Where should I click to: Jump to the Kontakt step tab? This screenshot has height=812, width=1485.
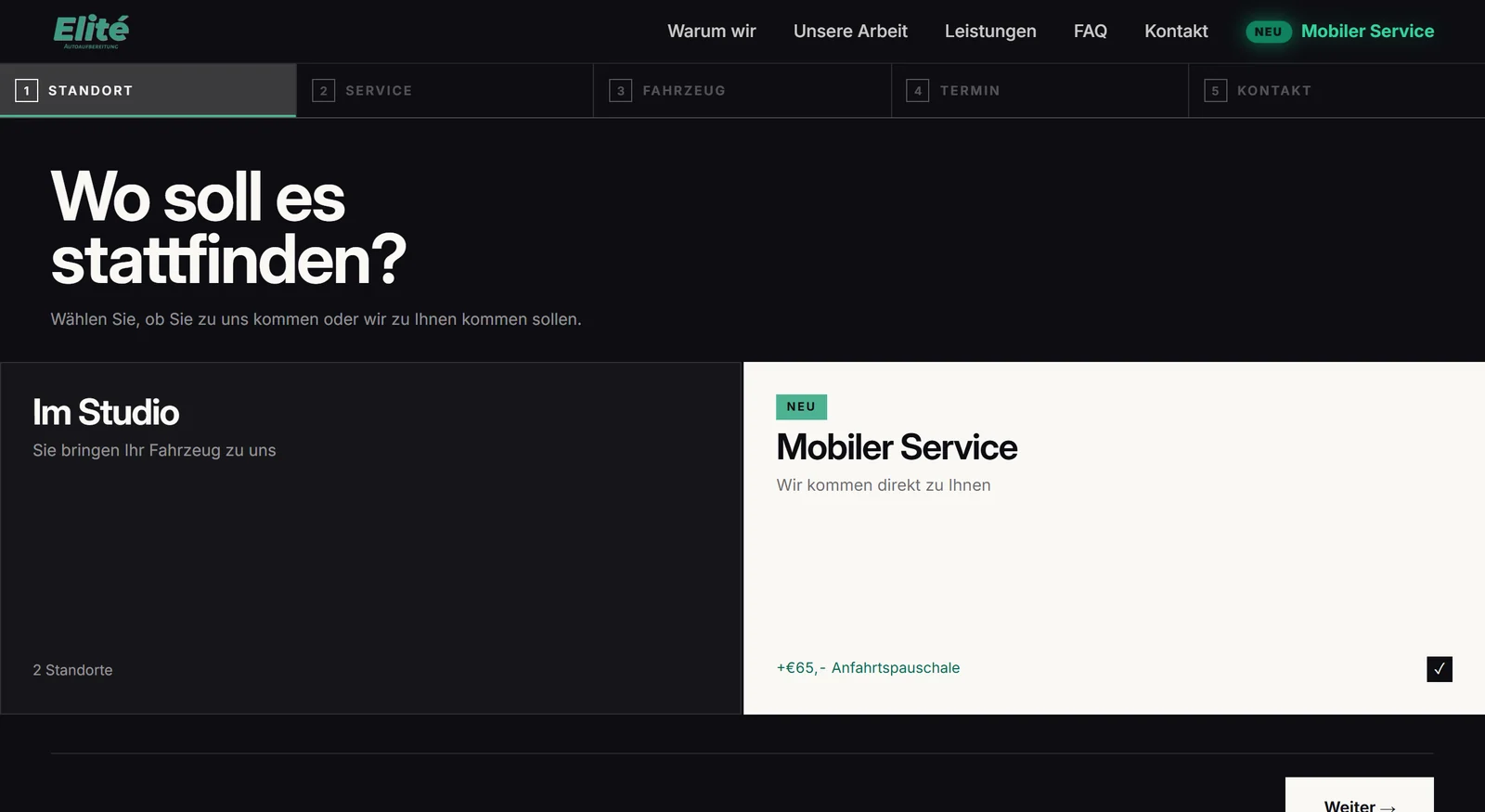(x=1336, y=90)
